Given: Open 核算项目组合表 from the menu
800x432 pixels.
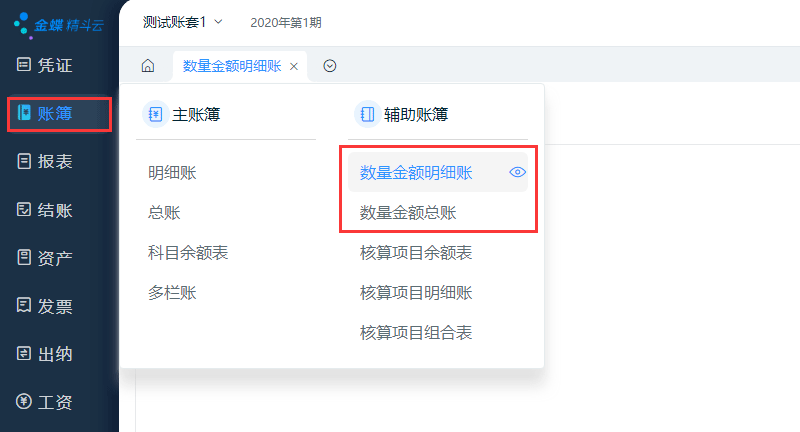Looking at the screenshot, I should (416, 333).
